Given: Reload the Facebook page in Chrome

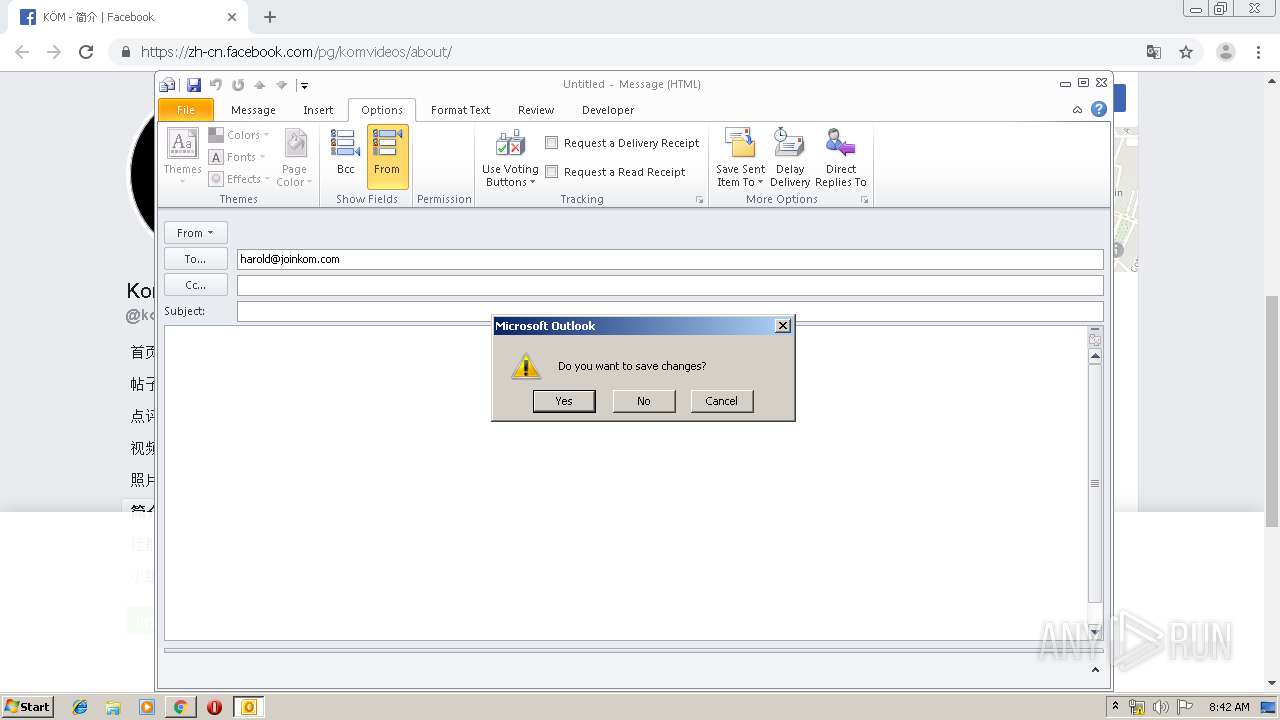Looking at the screenshot, I should [86, 52].
